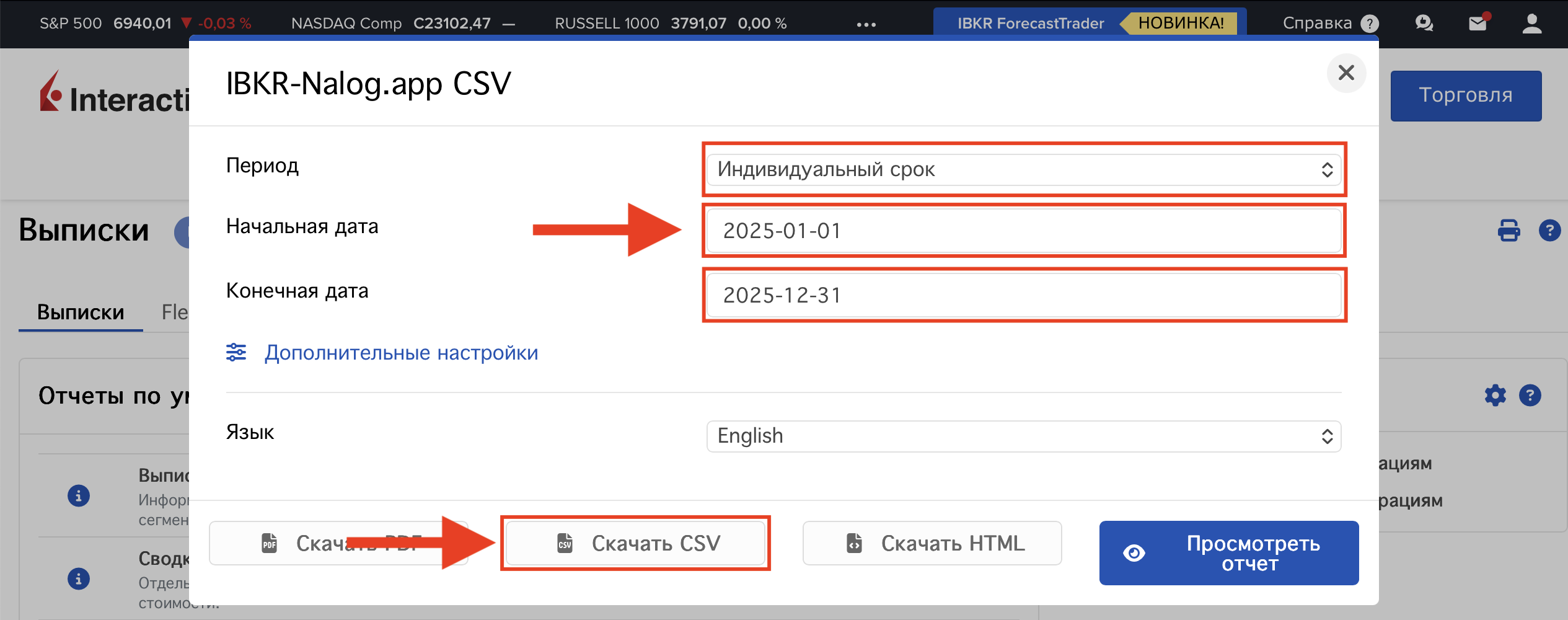This screenshot has height=620, width=1568.
Task: Open the user account profile icon
Action: [1531, 24]
